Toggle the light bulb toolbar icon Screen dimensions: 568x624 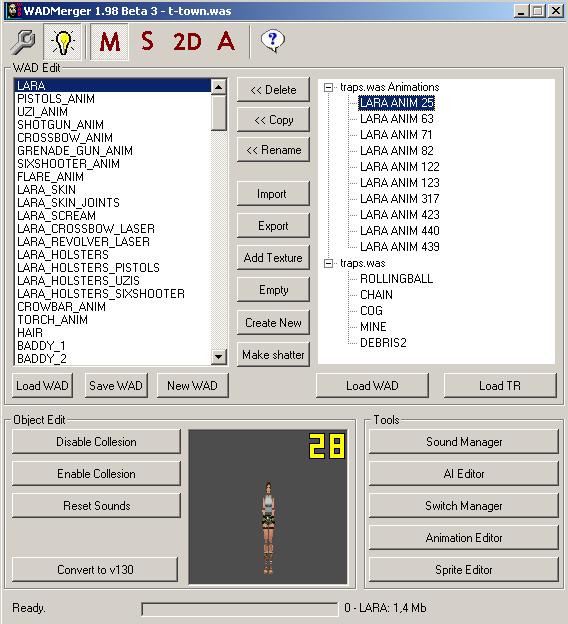pos(62,42)
